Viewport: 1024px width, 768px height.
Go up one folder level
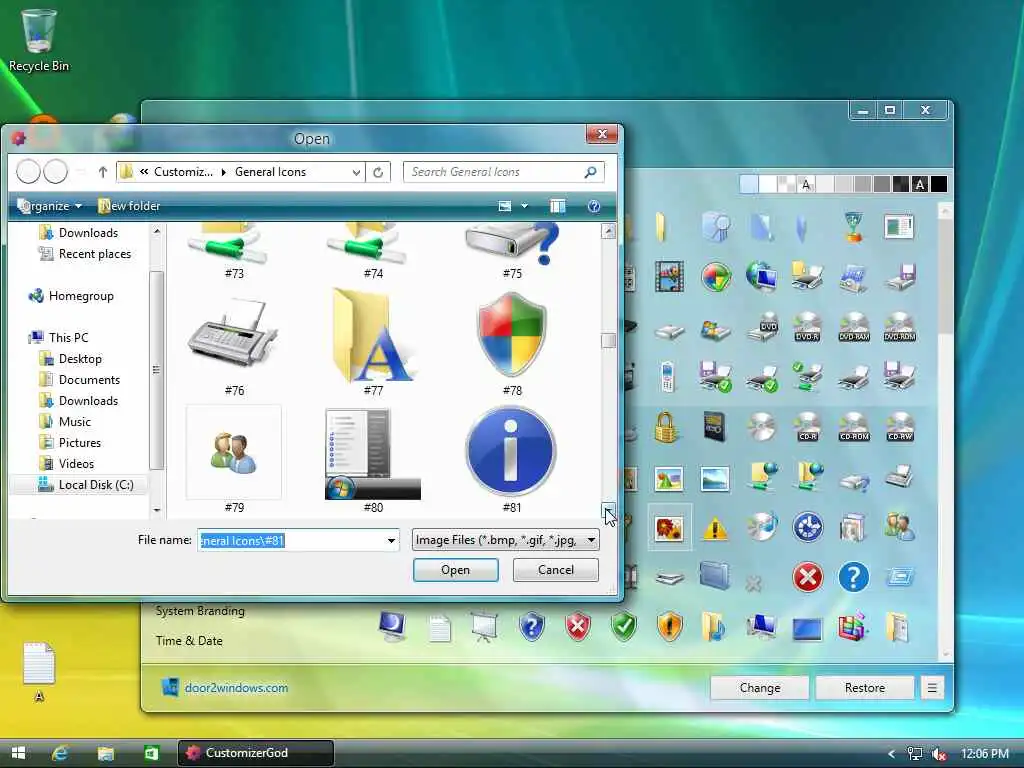pos(103,172)
